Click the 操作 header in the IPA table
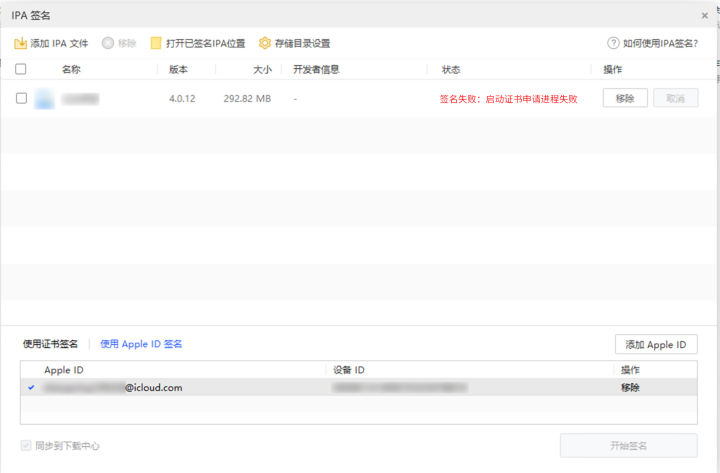Image resolution: width=720 pixels, height=473 pixels. coord(612,69)
